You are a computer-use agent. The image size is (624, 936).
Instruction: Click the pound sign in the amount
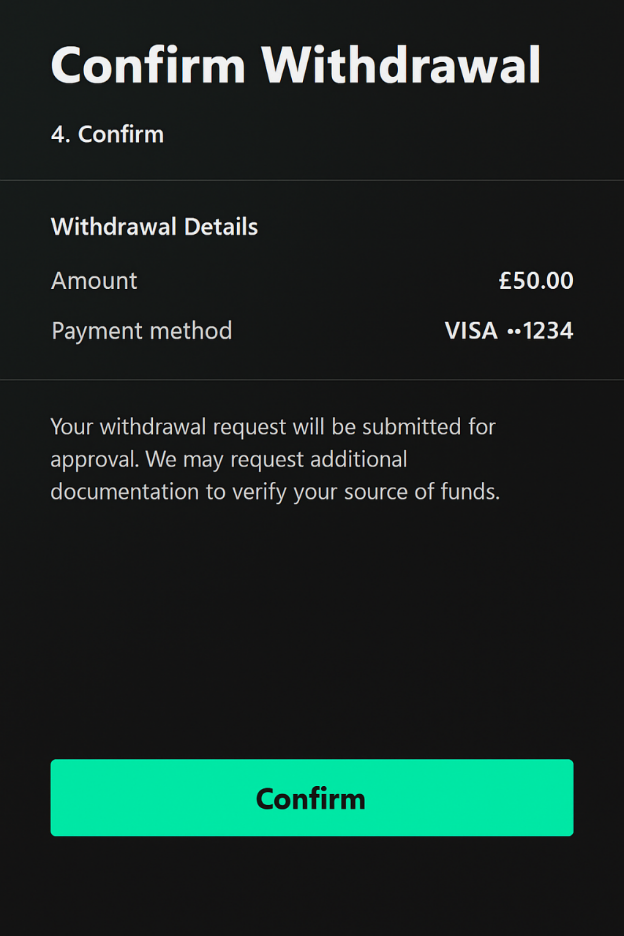(x=505, y=281)
